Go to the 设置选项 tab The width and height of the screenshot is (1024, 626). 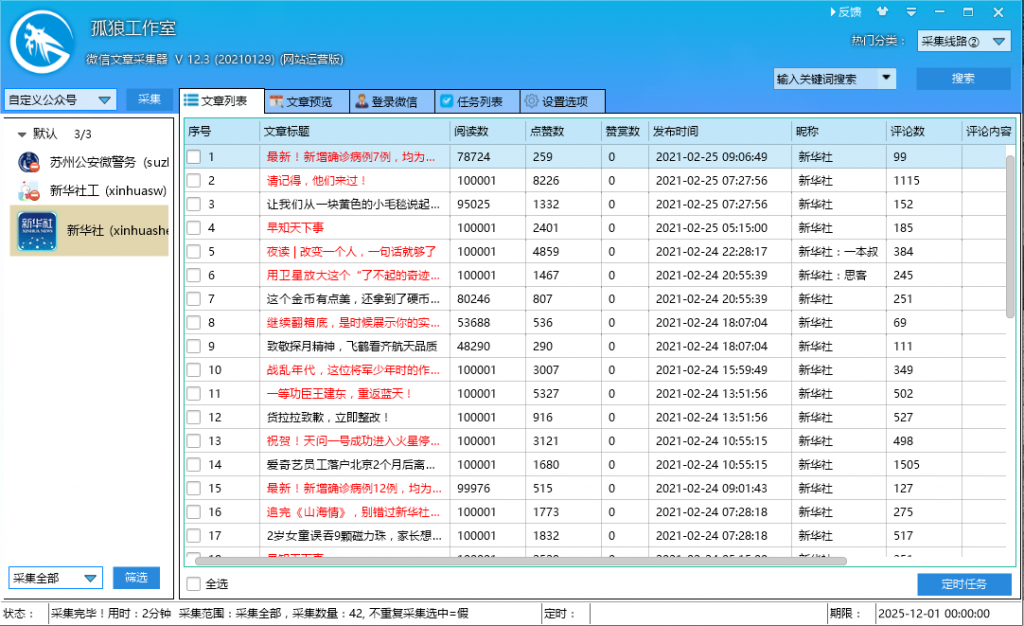(562, 102)
